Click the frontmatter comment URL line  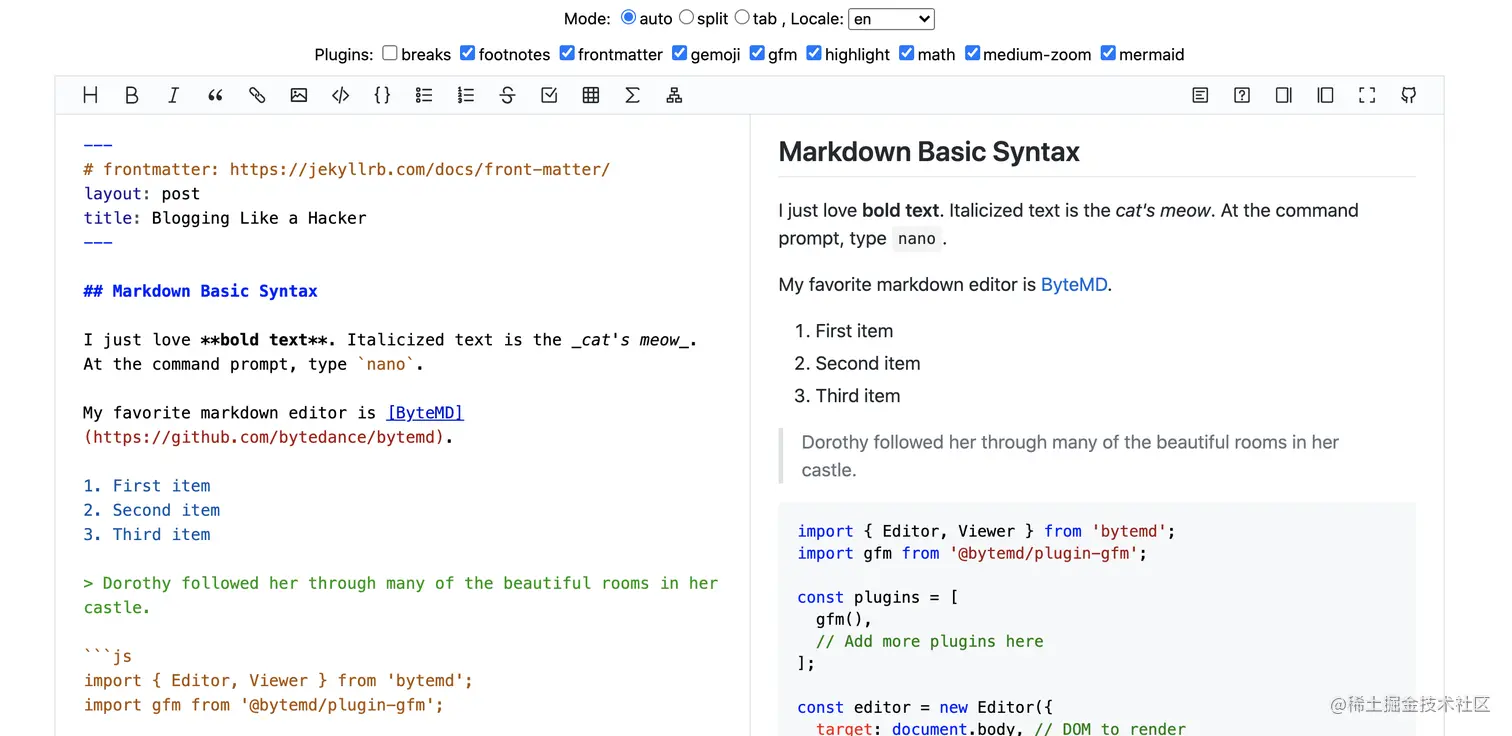click(347, 170)
